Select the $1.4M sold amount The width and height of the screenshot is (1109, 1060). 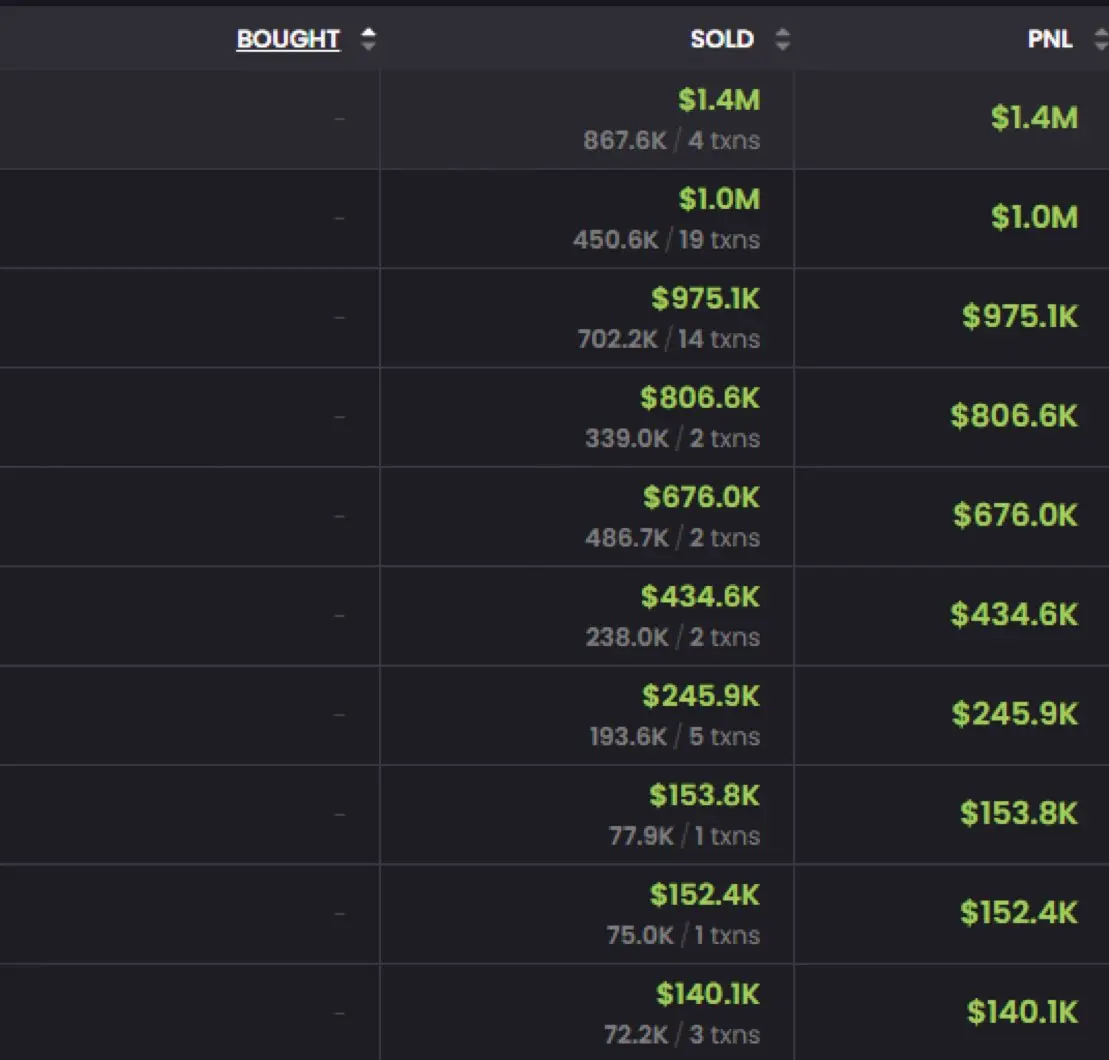(x=719, y=100)
